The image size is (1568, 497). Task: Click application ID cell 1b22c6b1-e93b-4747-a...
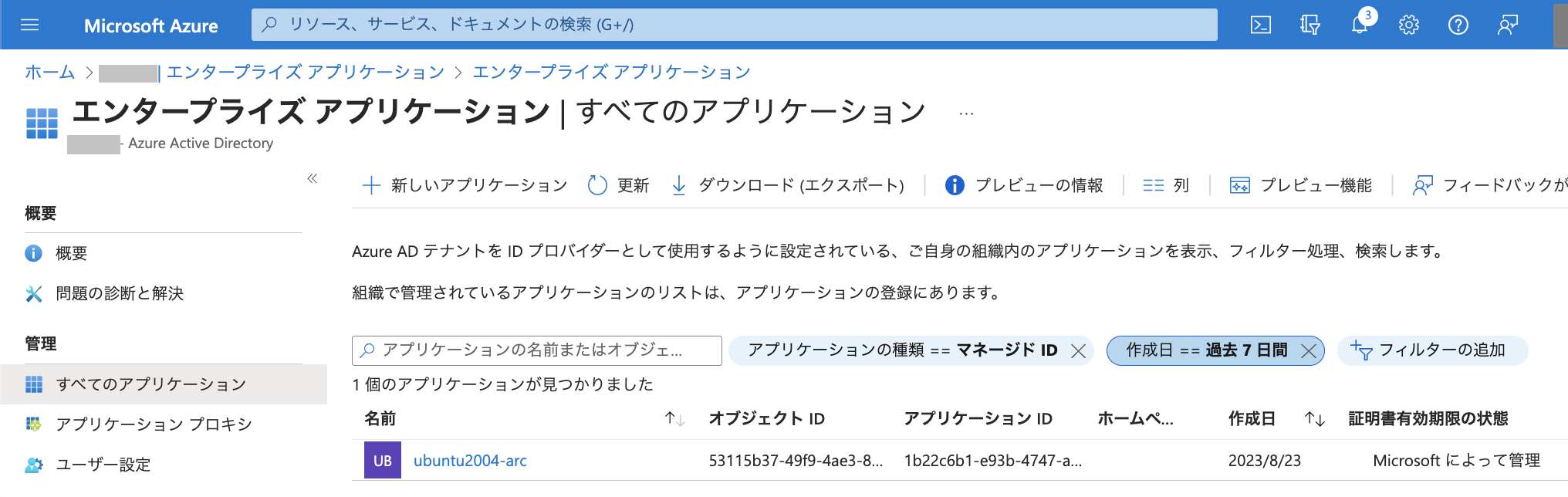(x=993, y=461)
